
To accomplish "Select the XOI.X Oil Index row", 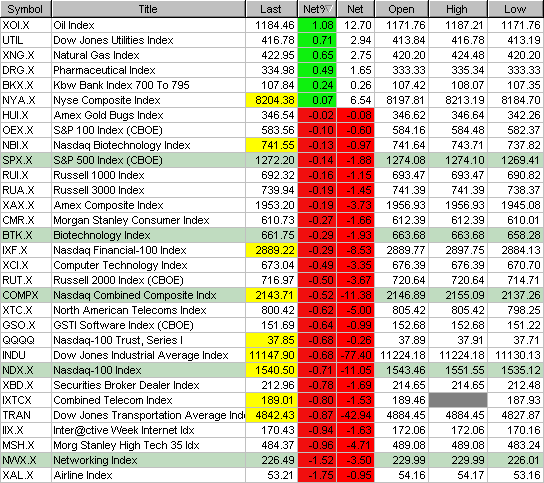I will pos(272,25).
